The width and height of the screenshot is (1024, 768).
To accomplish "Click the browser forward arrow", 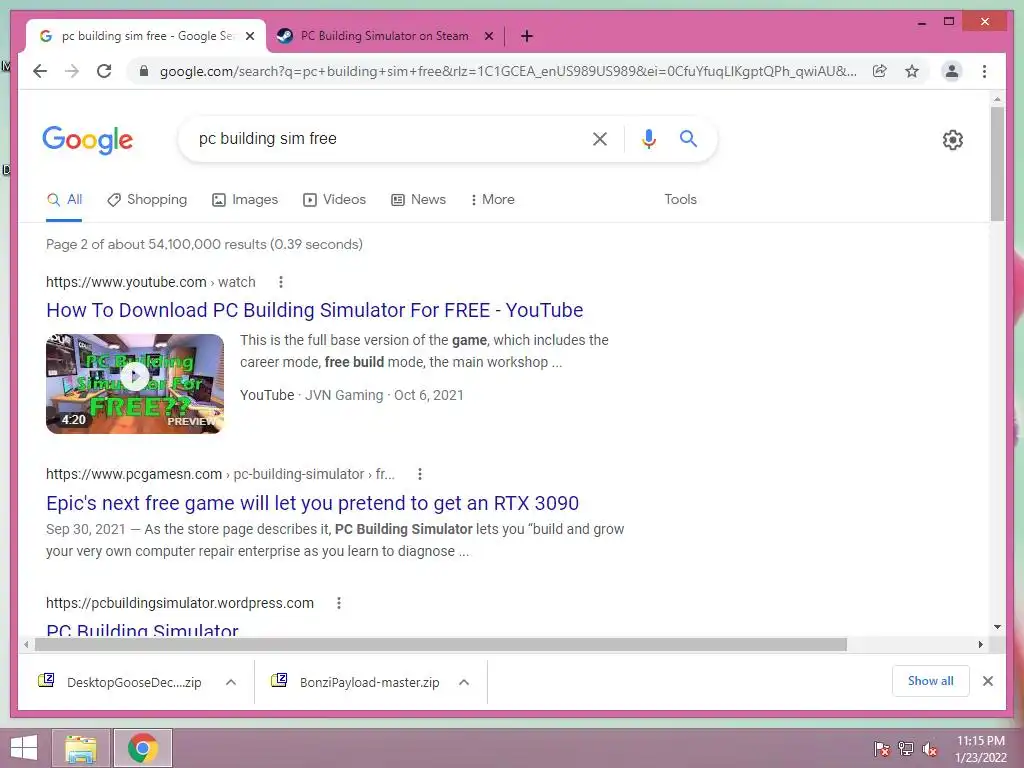I will coord(72,71).
